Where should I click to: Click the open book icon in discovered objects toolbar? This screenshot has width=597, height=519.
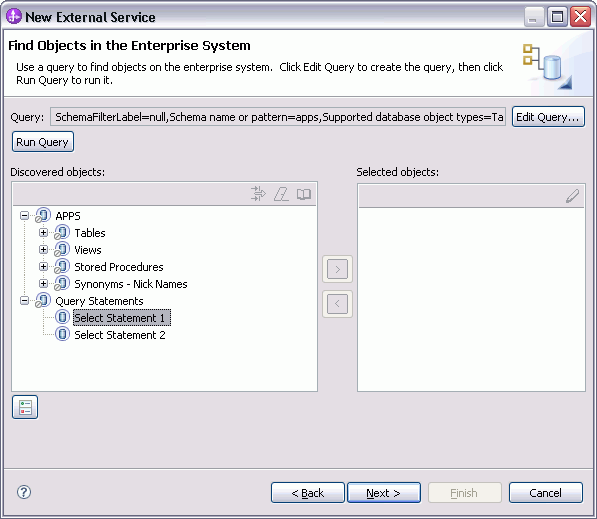tap(304, 194)
